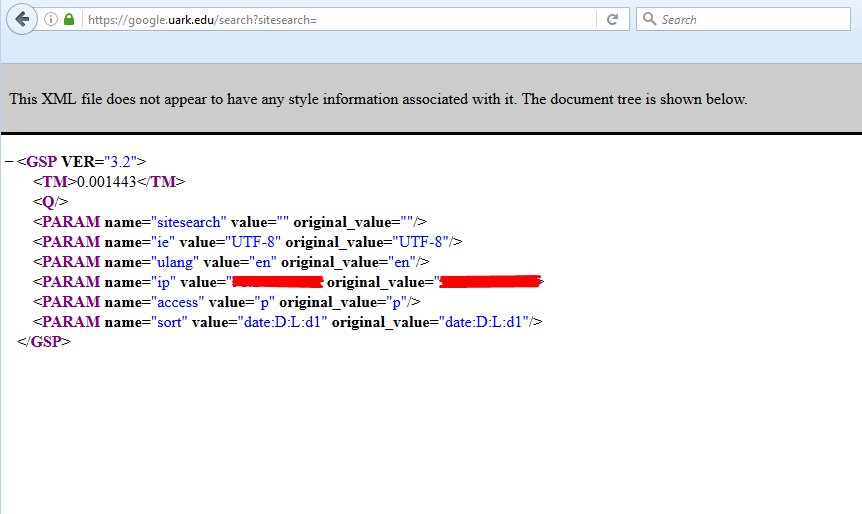Go back with the browser back arrow
This screenshot has height=514, width=862.
point(22,19)
